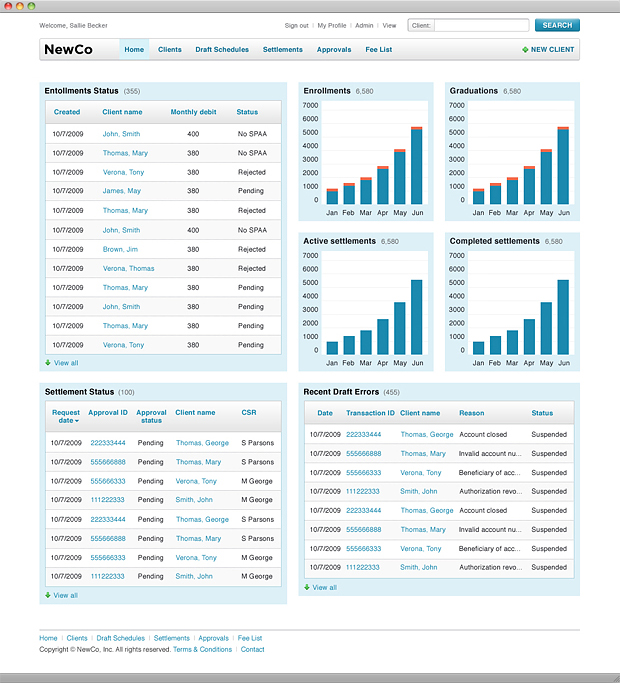620x683 pixels.
Task: Click Terms & Conditions in the footer
Action: click(x=202, y=650)
